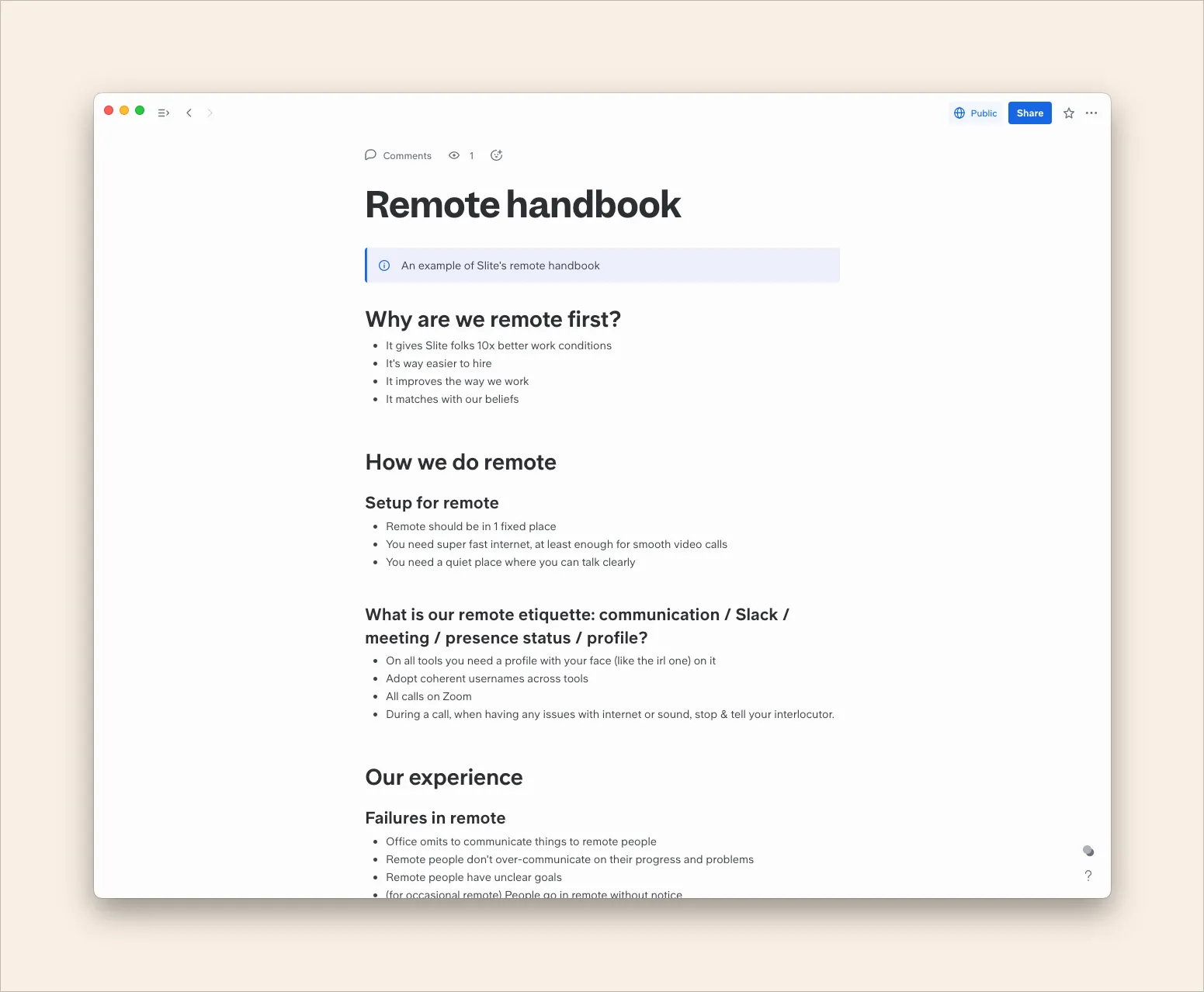Click the bullet about super fast internet
Screen dimensions: 1204x992
[557, 544]
